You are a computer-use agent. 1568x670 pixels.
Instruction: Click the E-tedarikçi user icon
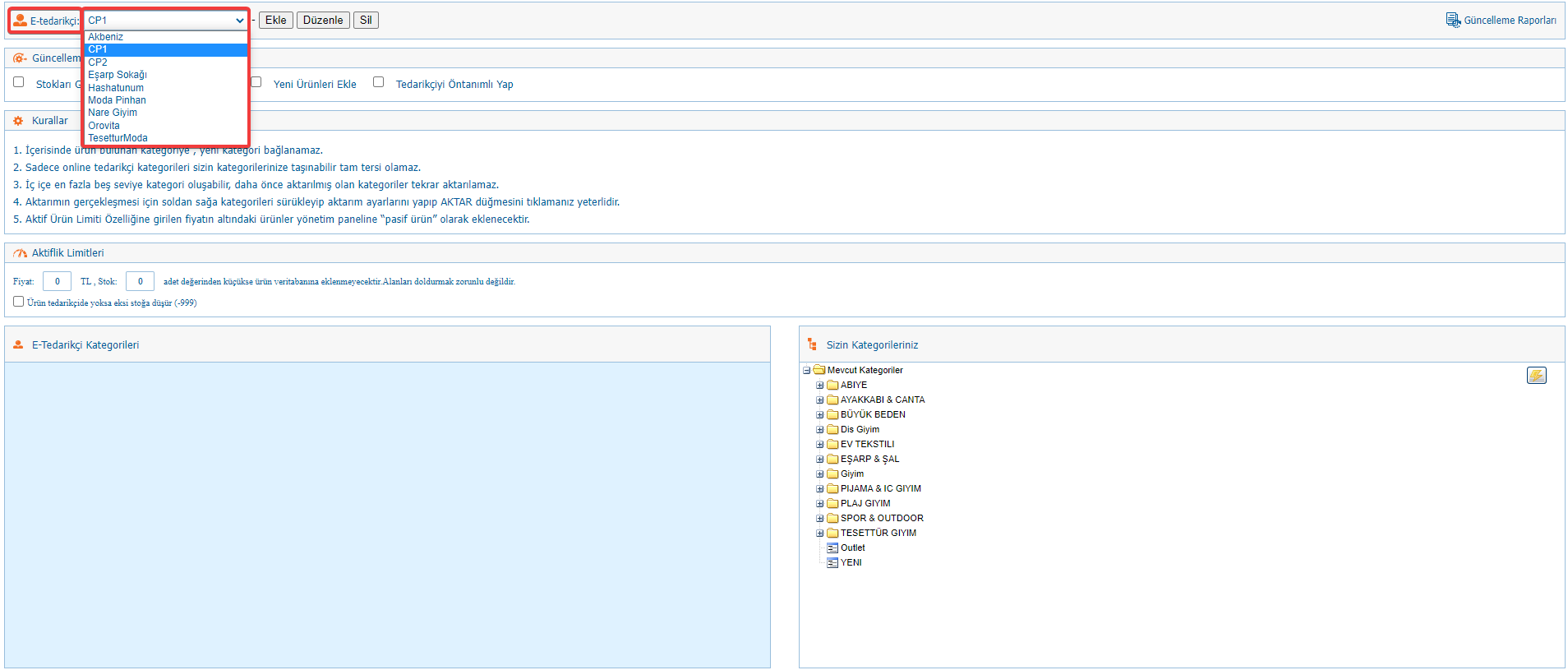coord(20,20)
